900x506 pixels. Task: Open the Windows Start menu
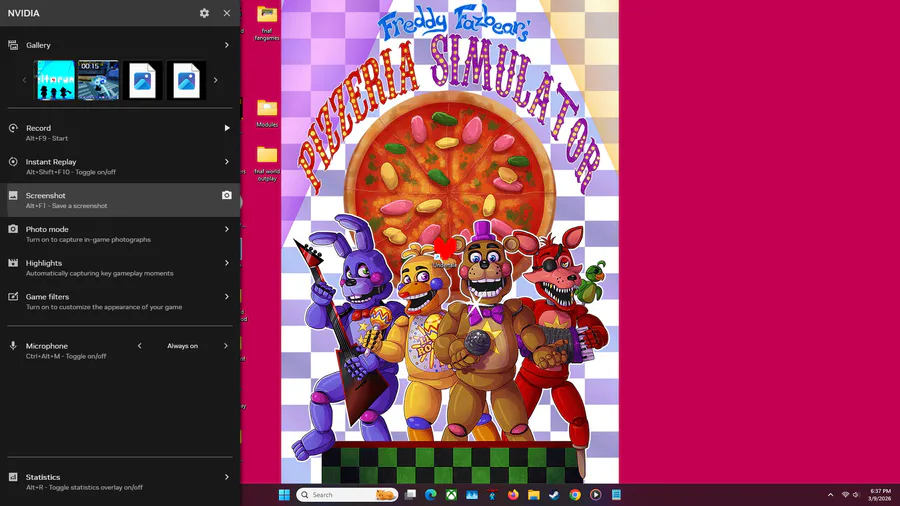(x=284, y=495)
